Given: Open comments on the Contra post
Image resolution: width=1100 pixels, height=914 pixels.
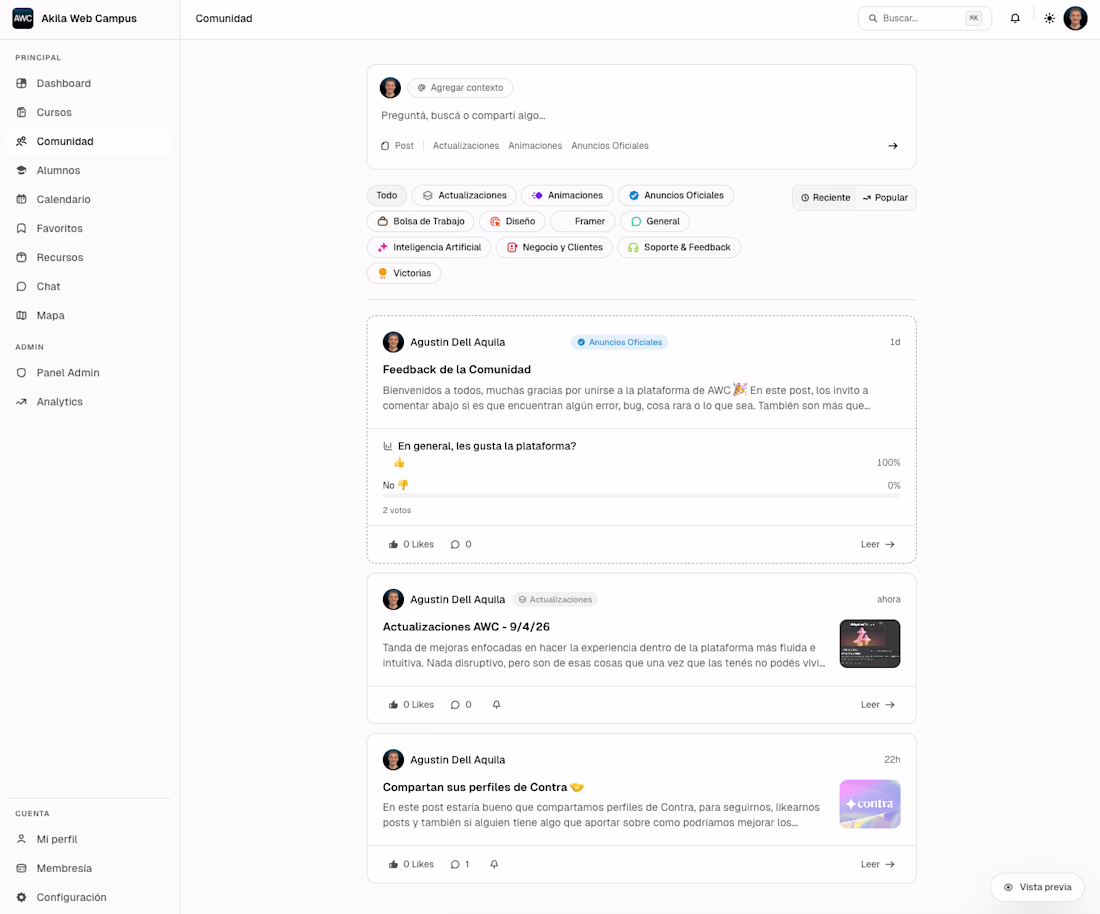Looking at the screenshot, I should point(460,864).
